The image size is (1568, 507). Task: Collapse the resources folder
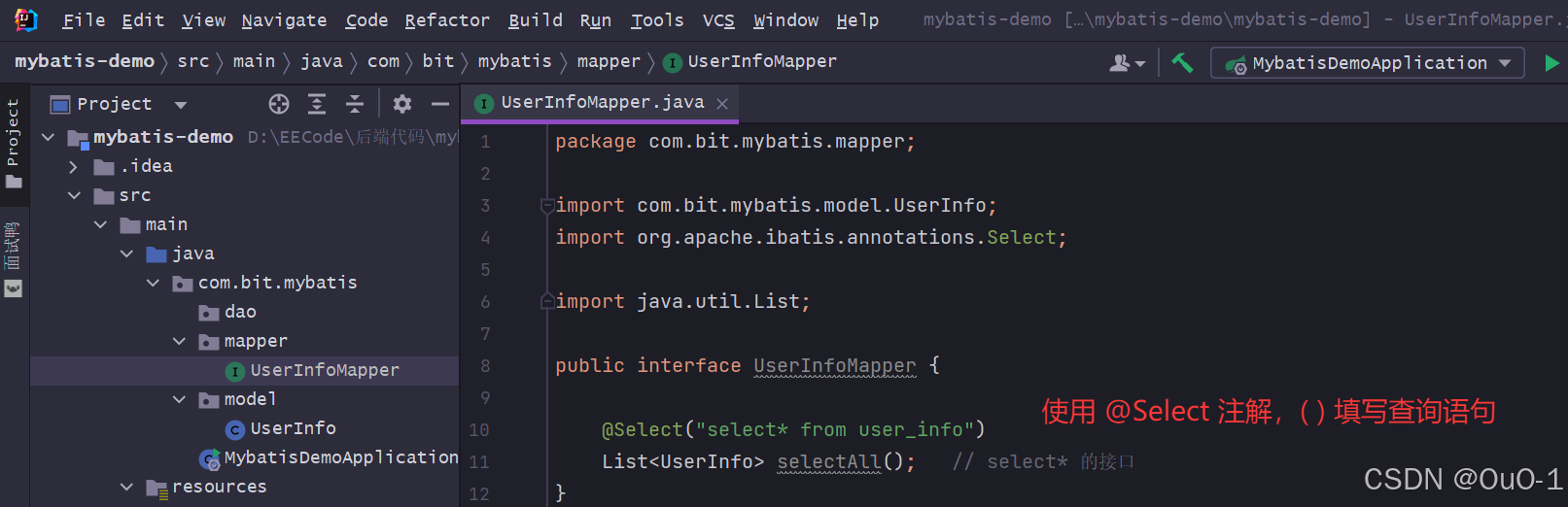126,487
